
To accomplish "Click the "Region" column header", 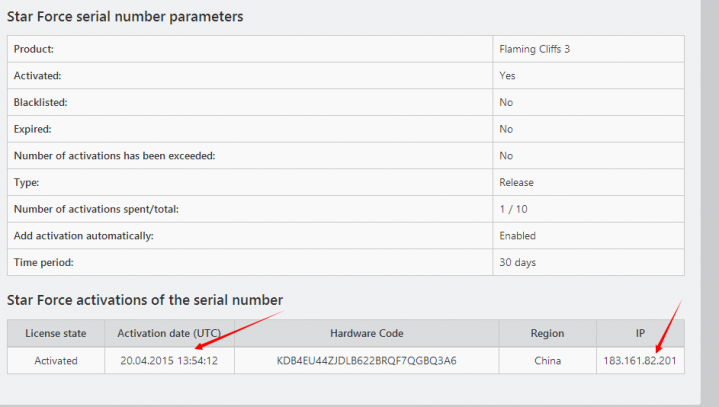I will (547, 333).
